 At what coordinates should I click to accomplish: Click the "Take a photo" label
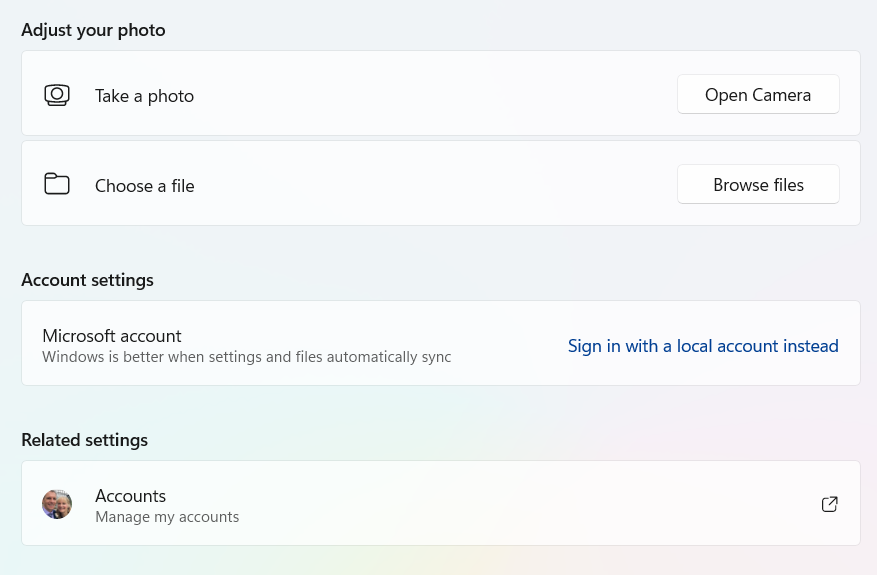144,96
